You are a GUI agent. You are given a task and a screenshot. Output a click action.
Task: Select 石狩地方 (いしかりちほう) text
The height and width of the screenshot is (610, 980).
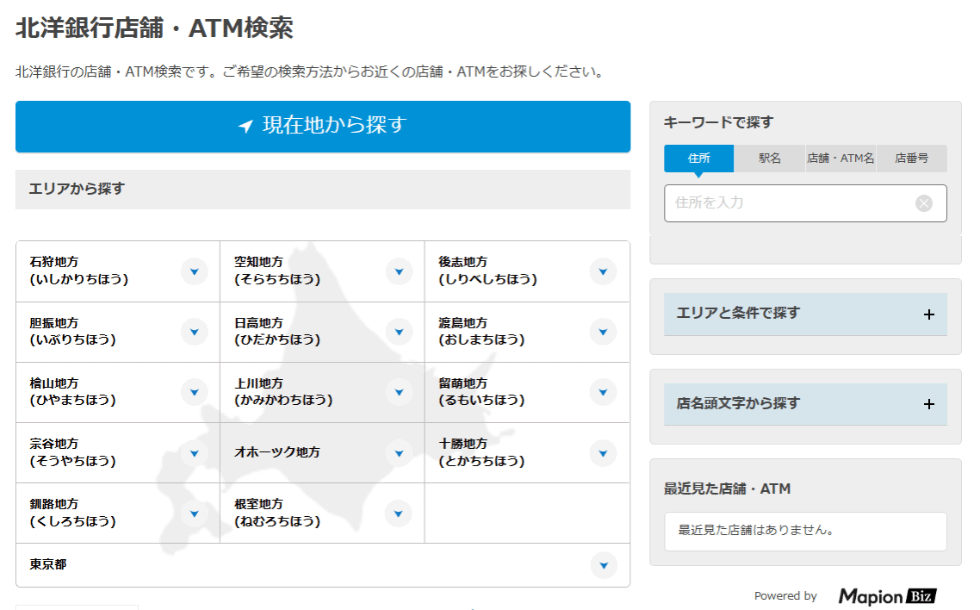79,271
